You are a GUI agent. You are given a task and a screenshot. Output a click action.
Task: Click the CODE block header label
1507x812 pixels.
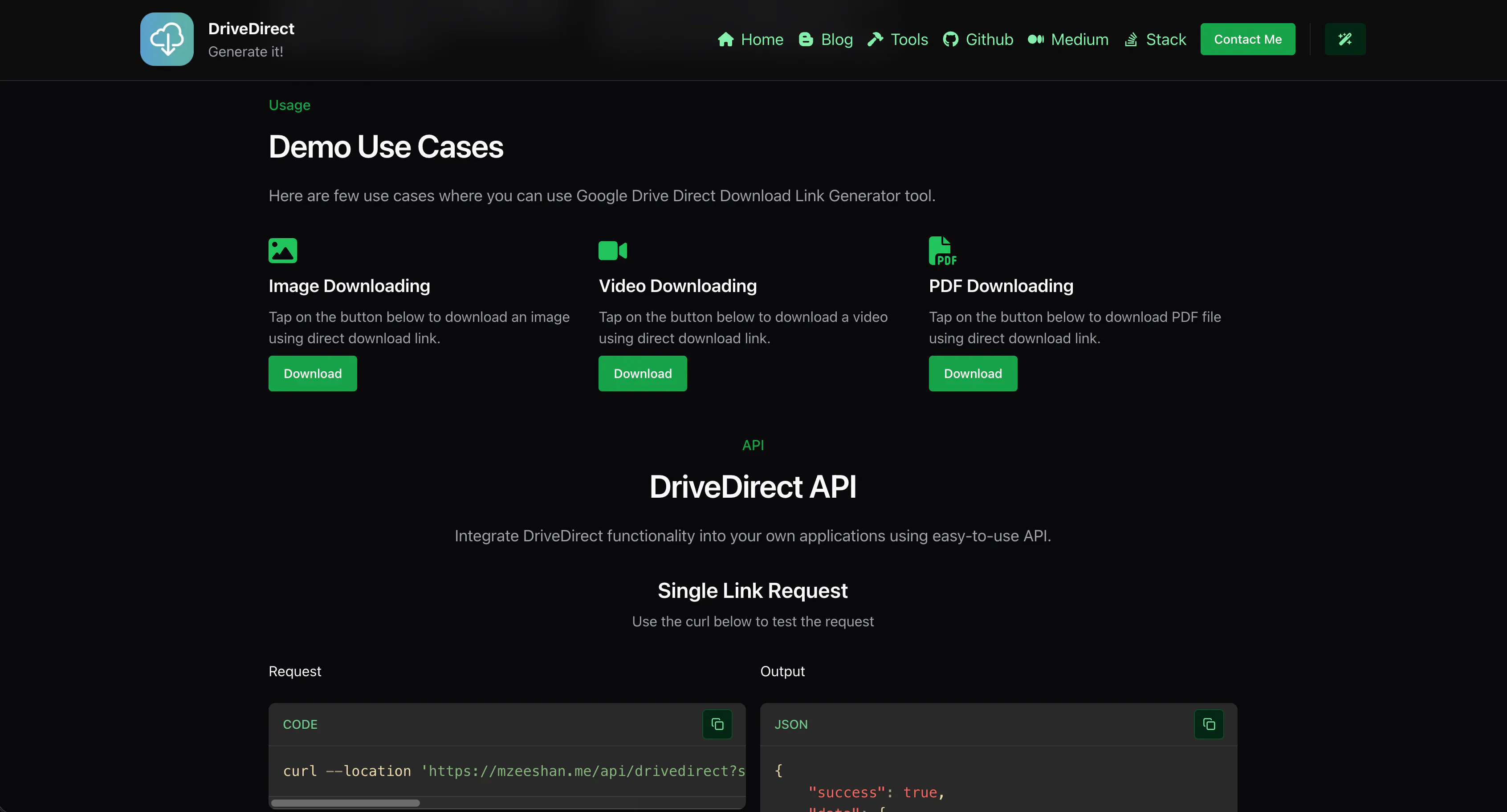pos(300,724)
